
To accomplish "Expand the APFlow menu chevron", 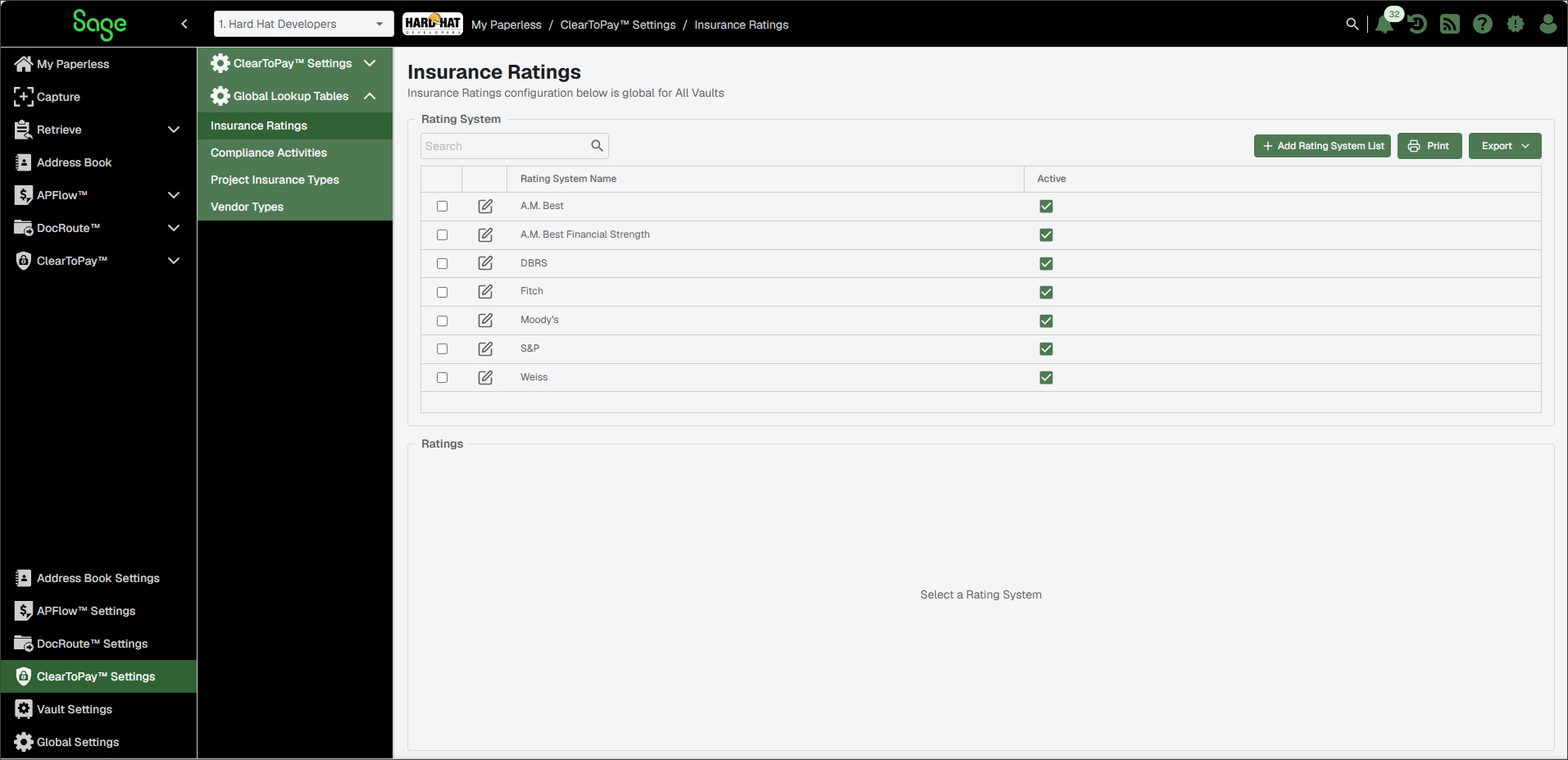I will point(174,195).
